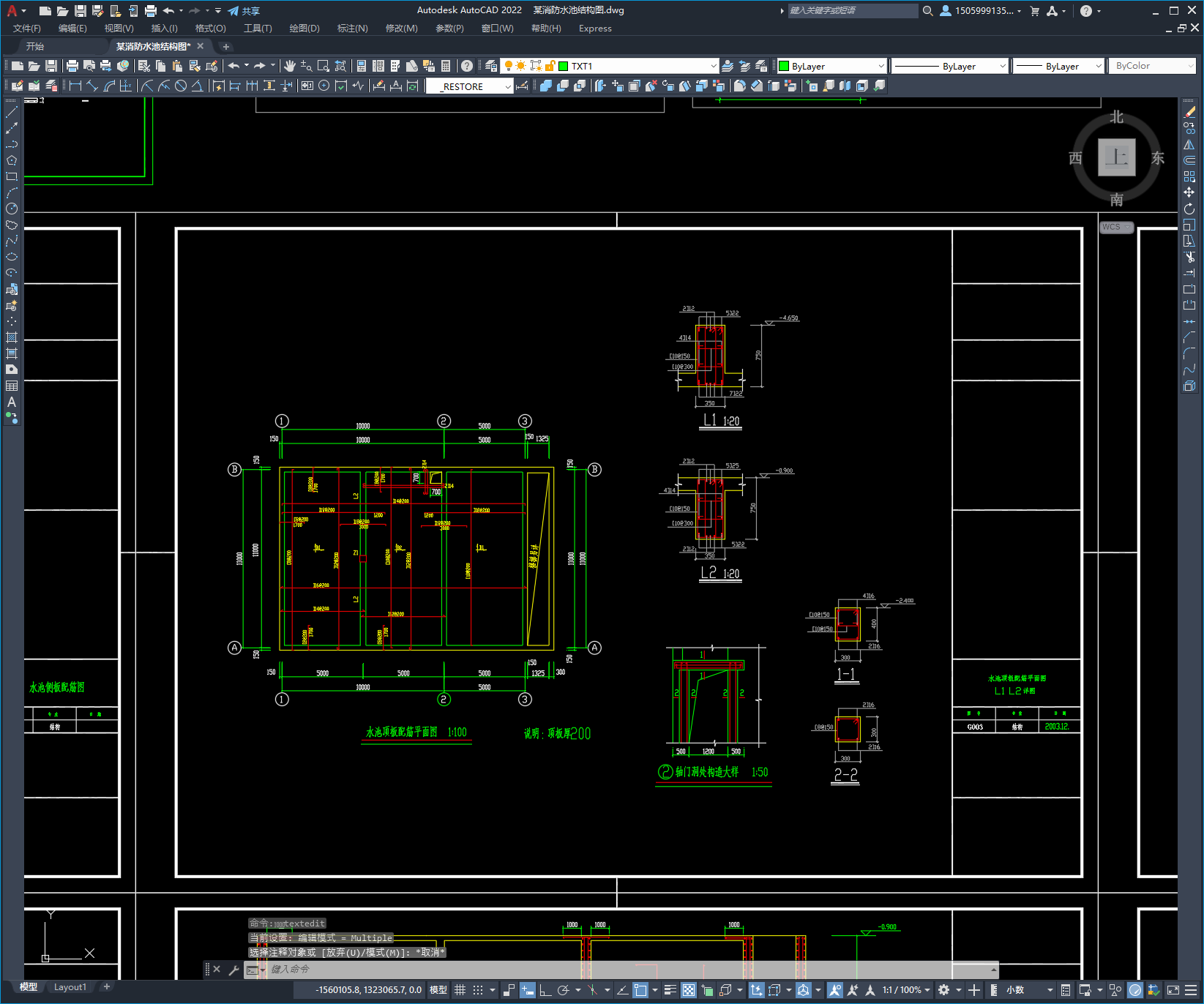Open Layer Properties Manager icon
The height and width of the screenshot is (1004, 1204).
pos(491,66)
